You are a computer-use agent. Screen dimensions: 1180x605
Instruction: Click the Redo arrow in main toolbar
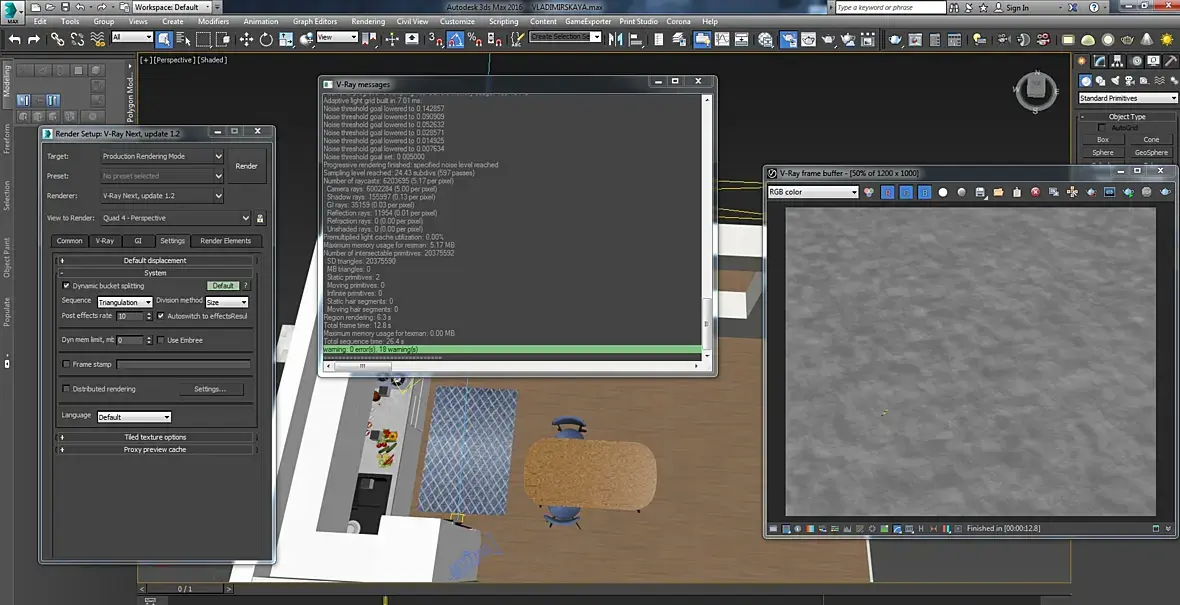tap(34, 39)
